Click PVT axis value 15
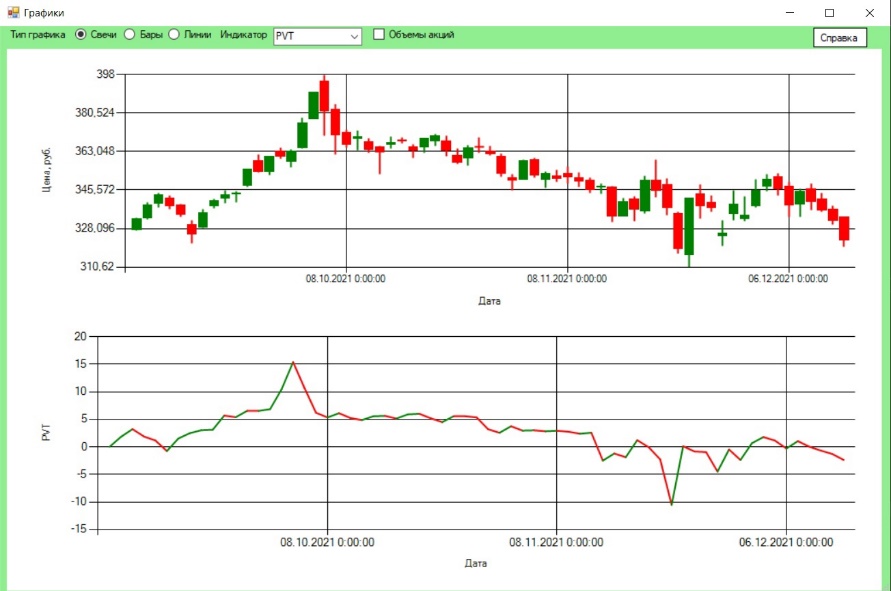The image size is (891, 591). pos(80,364)
